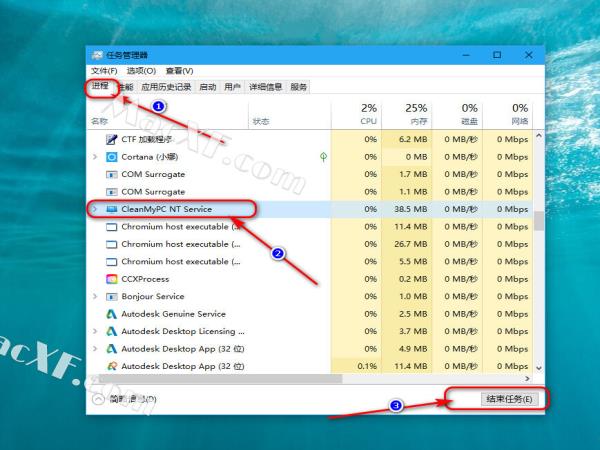Screen dimensions: 600x450
Task: Select the Autodesk Genuine Service name
Action: [173, 314]
